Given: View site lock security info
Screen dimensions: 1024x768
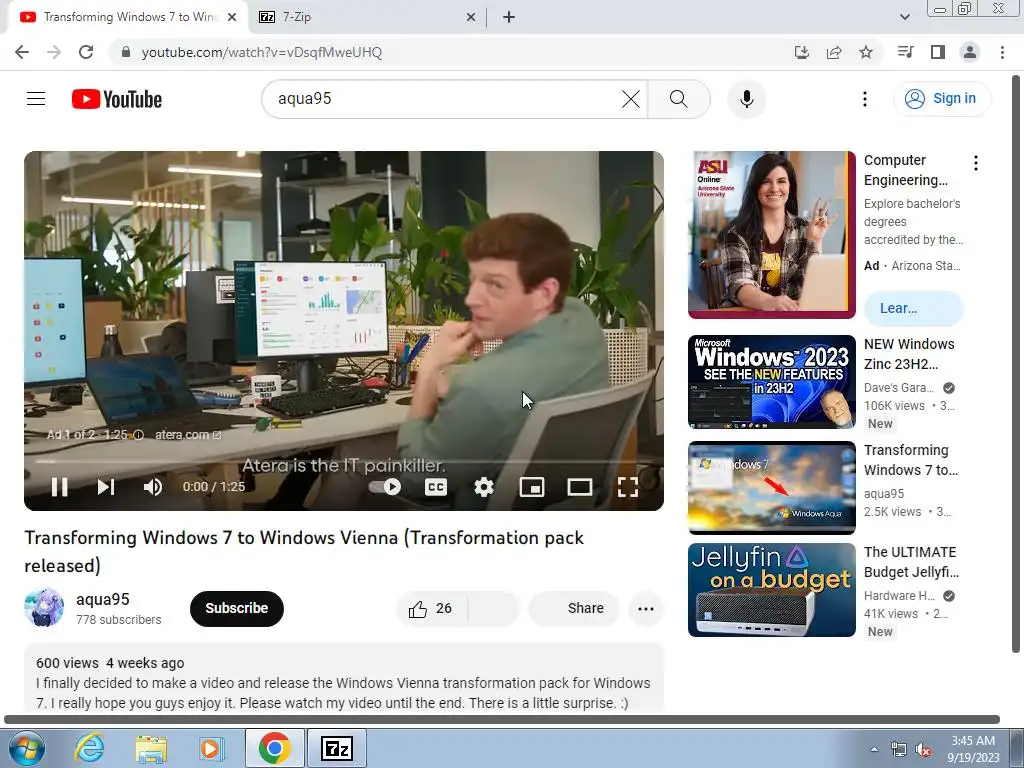Looking at the screenshot, I should click(126, 52).
